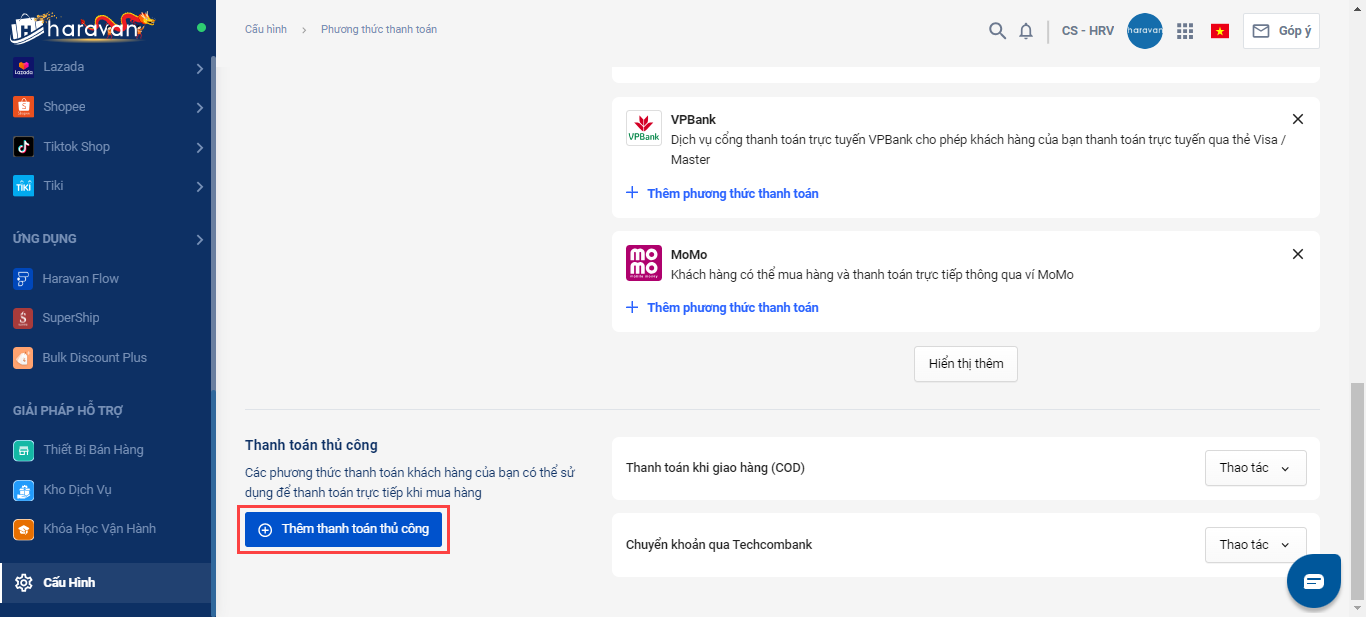
Task: Open Cấu Hình menu item
Action: pyautogui.click(x=106, y=582)
